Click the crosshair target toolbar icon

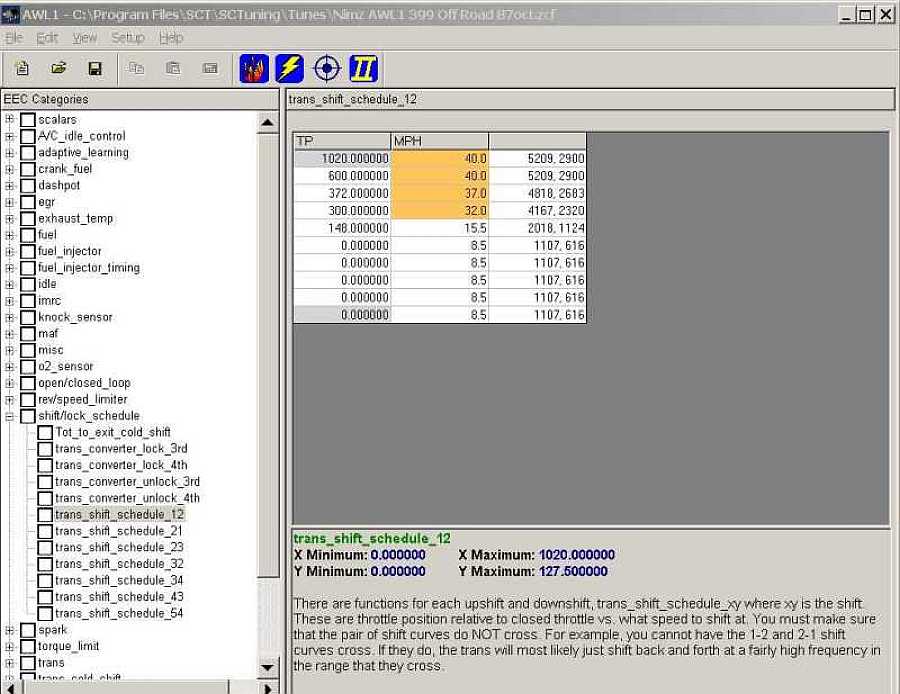[x=327, y=68]
